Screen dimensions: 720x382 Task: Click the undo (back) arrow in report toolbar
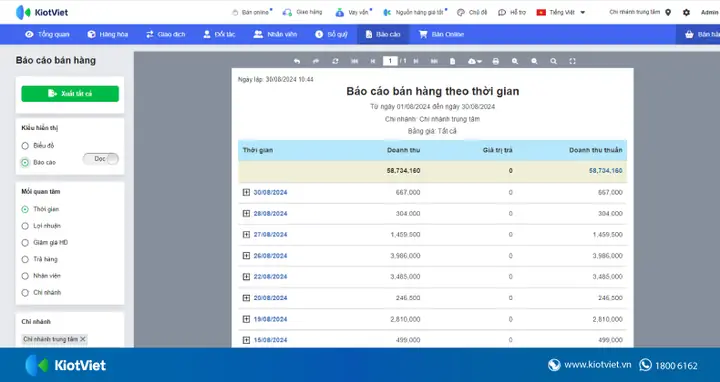[297, 61]
